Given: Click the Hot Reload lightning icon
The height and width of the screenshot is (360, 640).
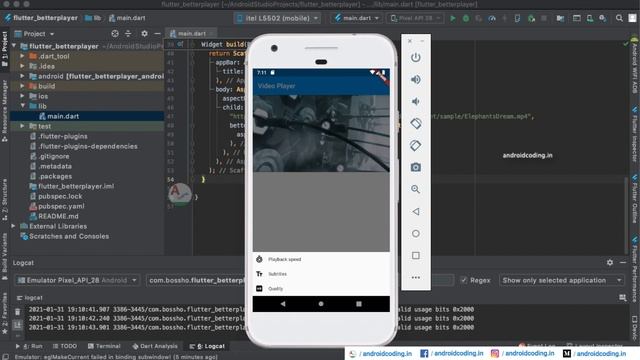Looking at the screenshot, I should pos(504,18).
